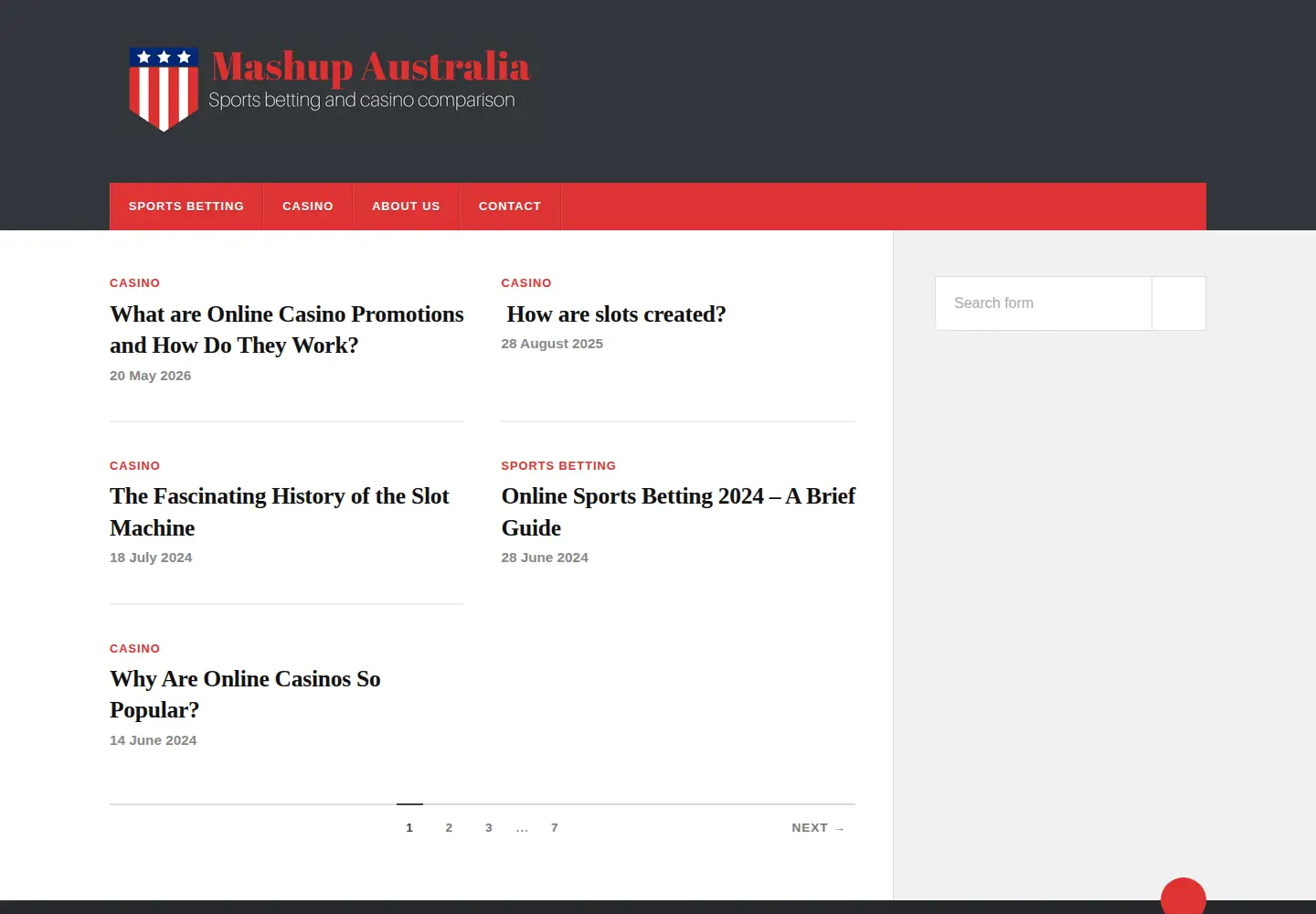This screenshot has width=1316, height=914.
Task: Go to pagination page 2
Action: coord(449,827)
